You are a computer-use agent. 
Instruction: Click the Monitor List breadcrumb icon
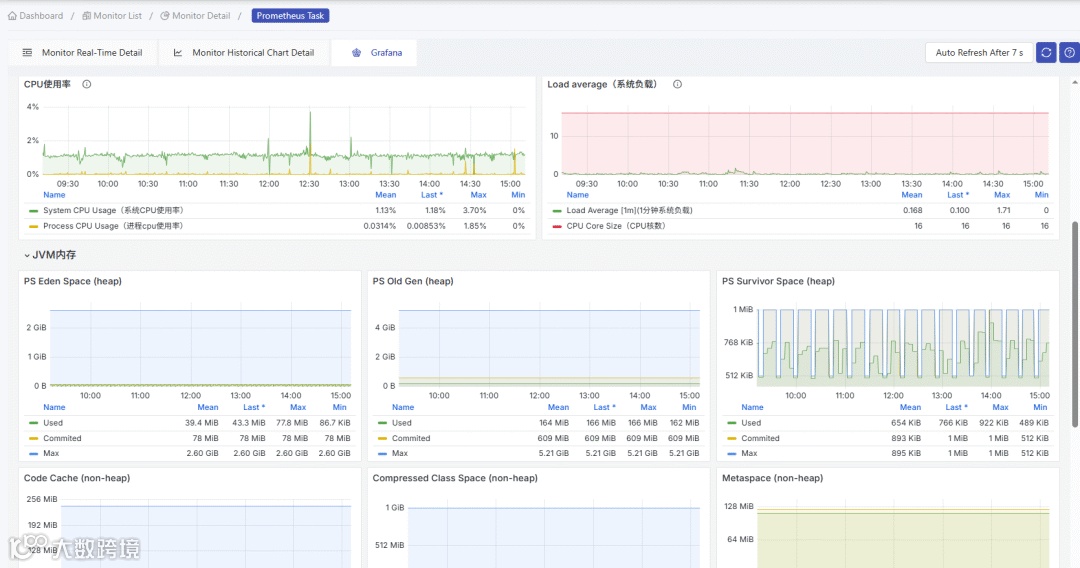[x=86, y=15]
